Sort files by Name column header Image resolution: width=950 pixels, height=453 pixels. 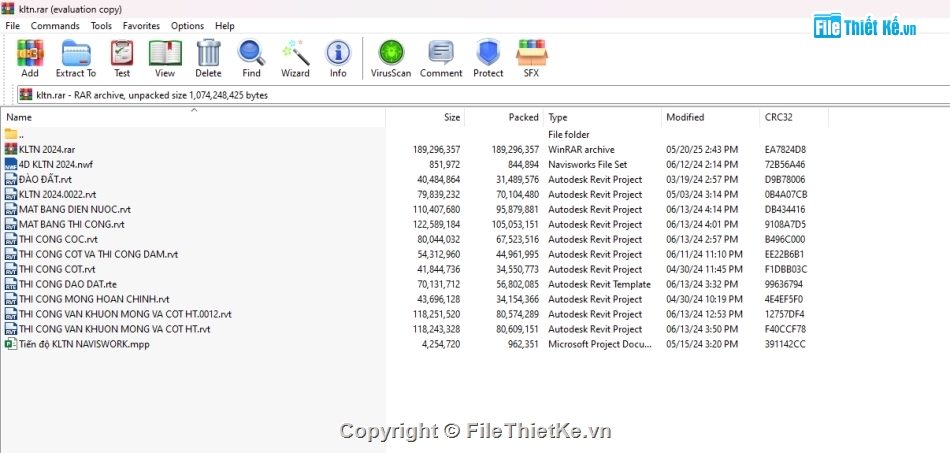[x=193, y=117]
